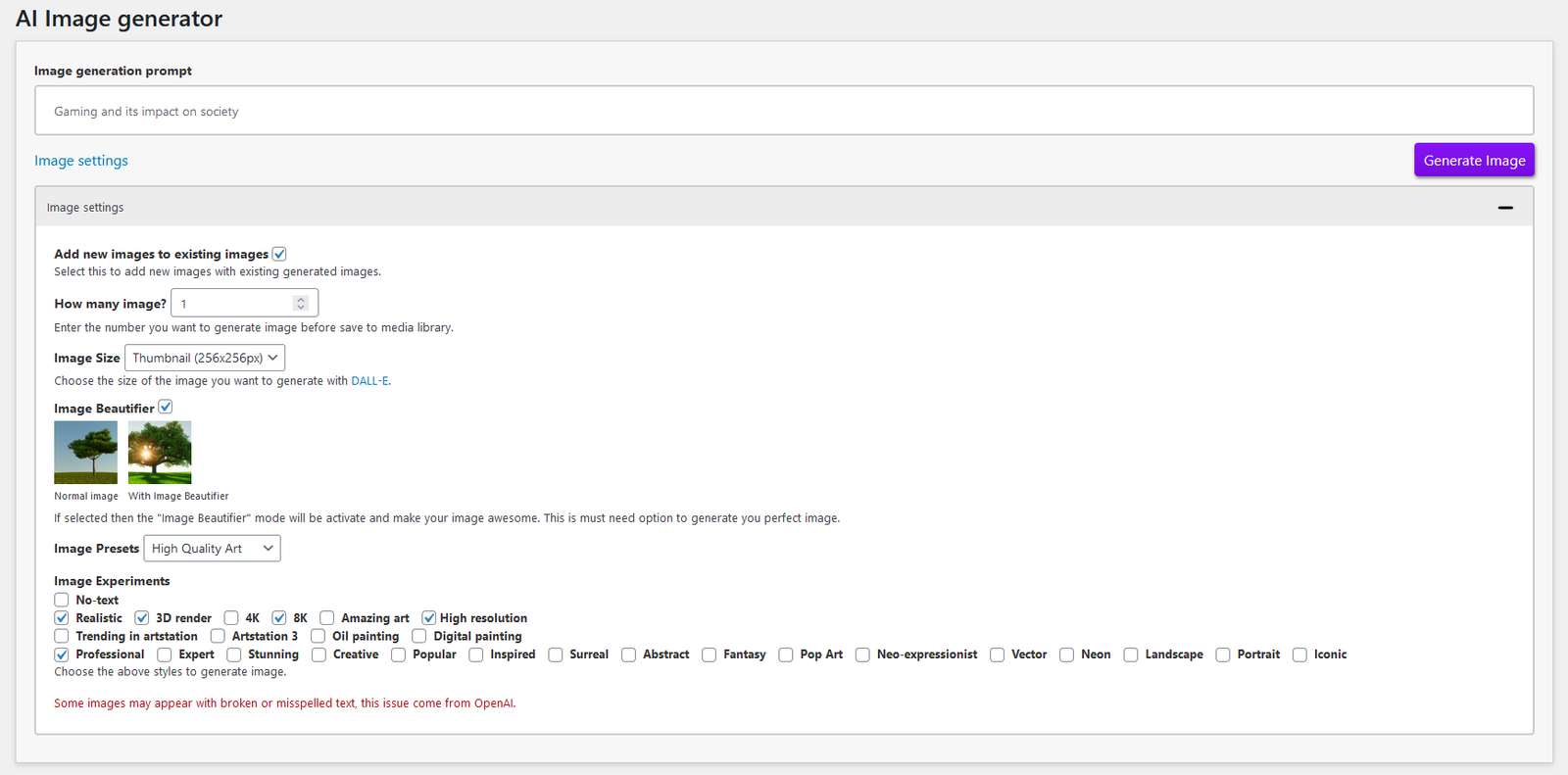The image size is (1568, 775).
Task: Check the Pop Art style option
Action: 786,654
